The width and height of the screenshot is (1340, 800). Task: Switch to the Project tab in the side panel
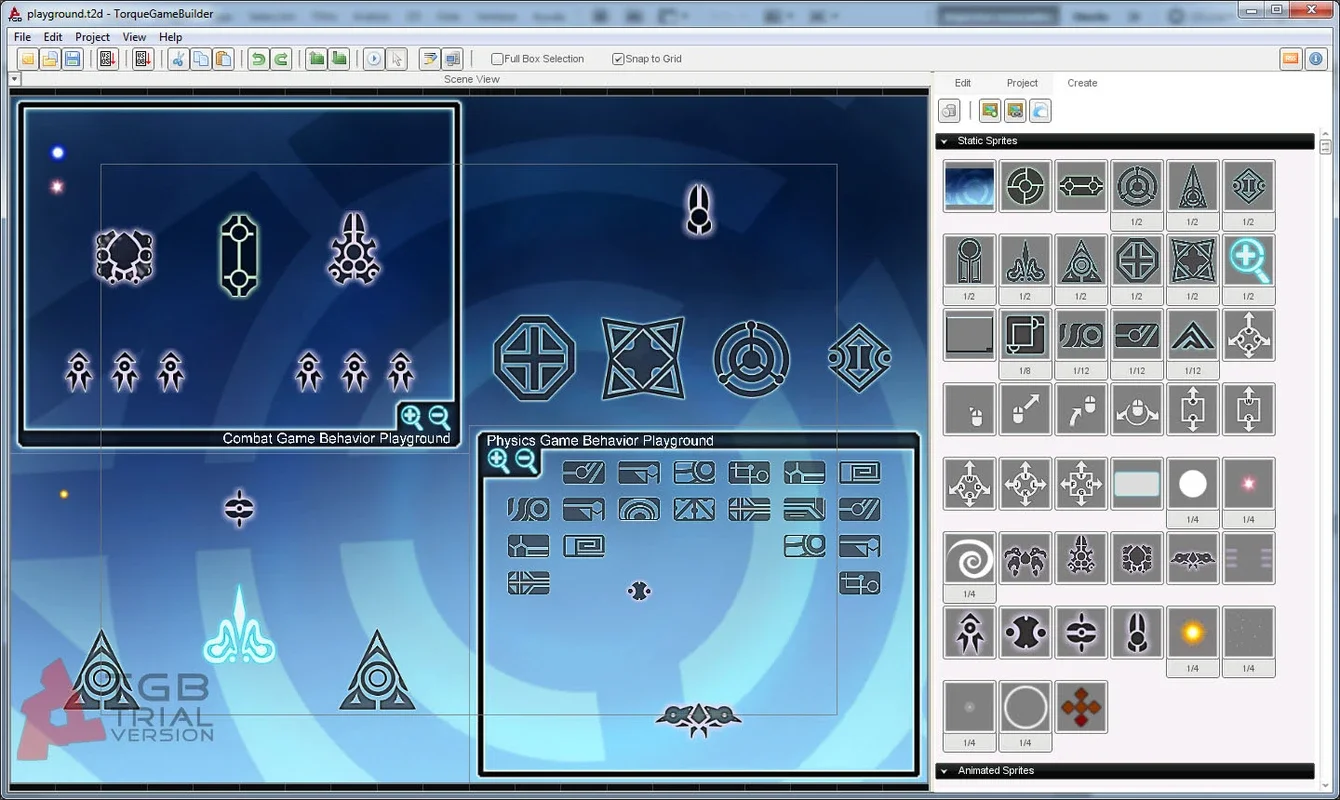(x=1022, y=83)
